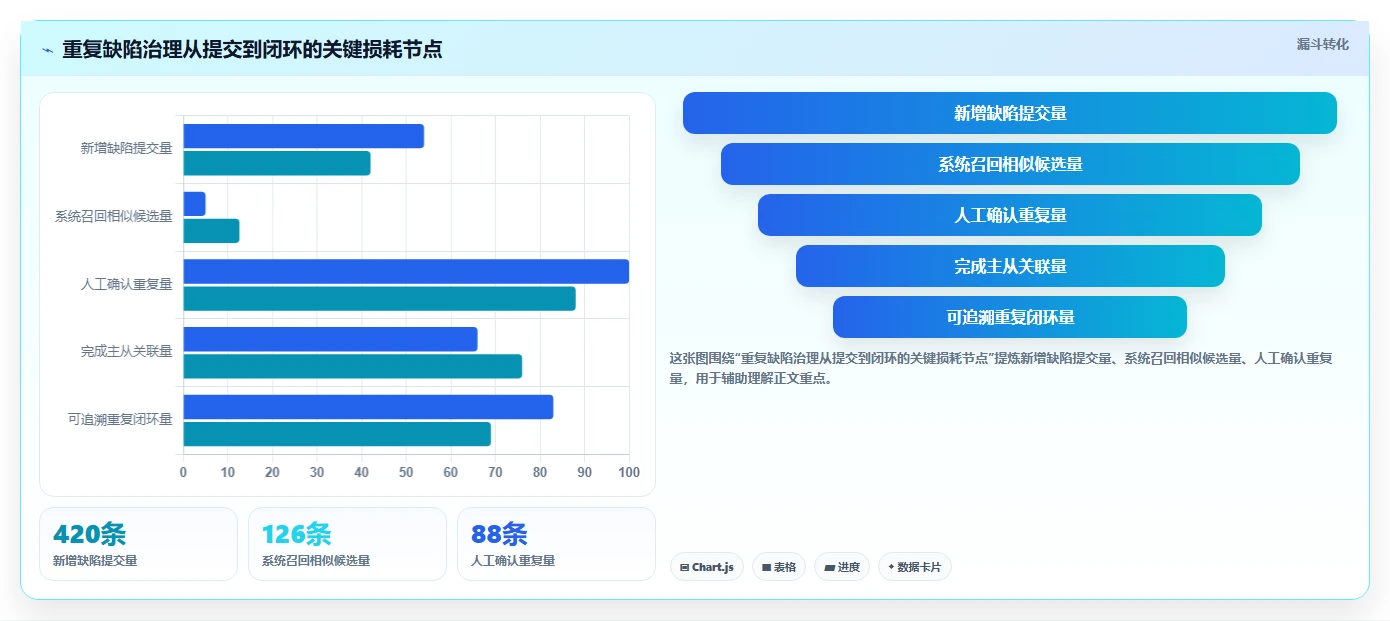Click the Chart.js tag chip
1390x621 pixels.
[707, 567]
